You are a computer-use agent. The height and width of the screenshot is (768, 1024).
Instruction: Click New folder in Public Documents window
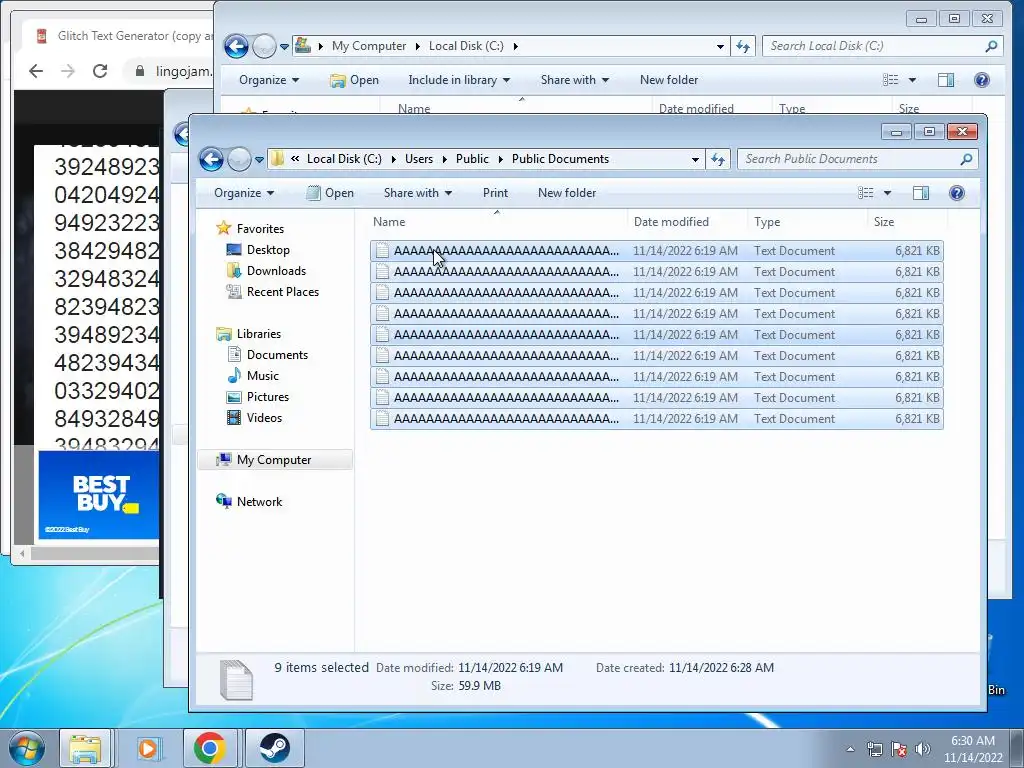pos(567,193)
